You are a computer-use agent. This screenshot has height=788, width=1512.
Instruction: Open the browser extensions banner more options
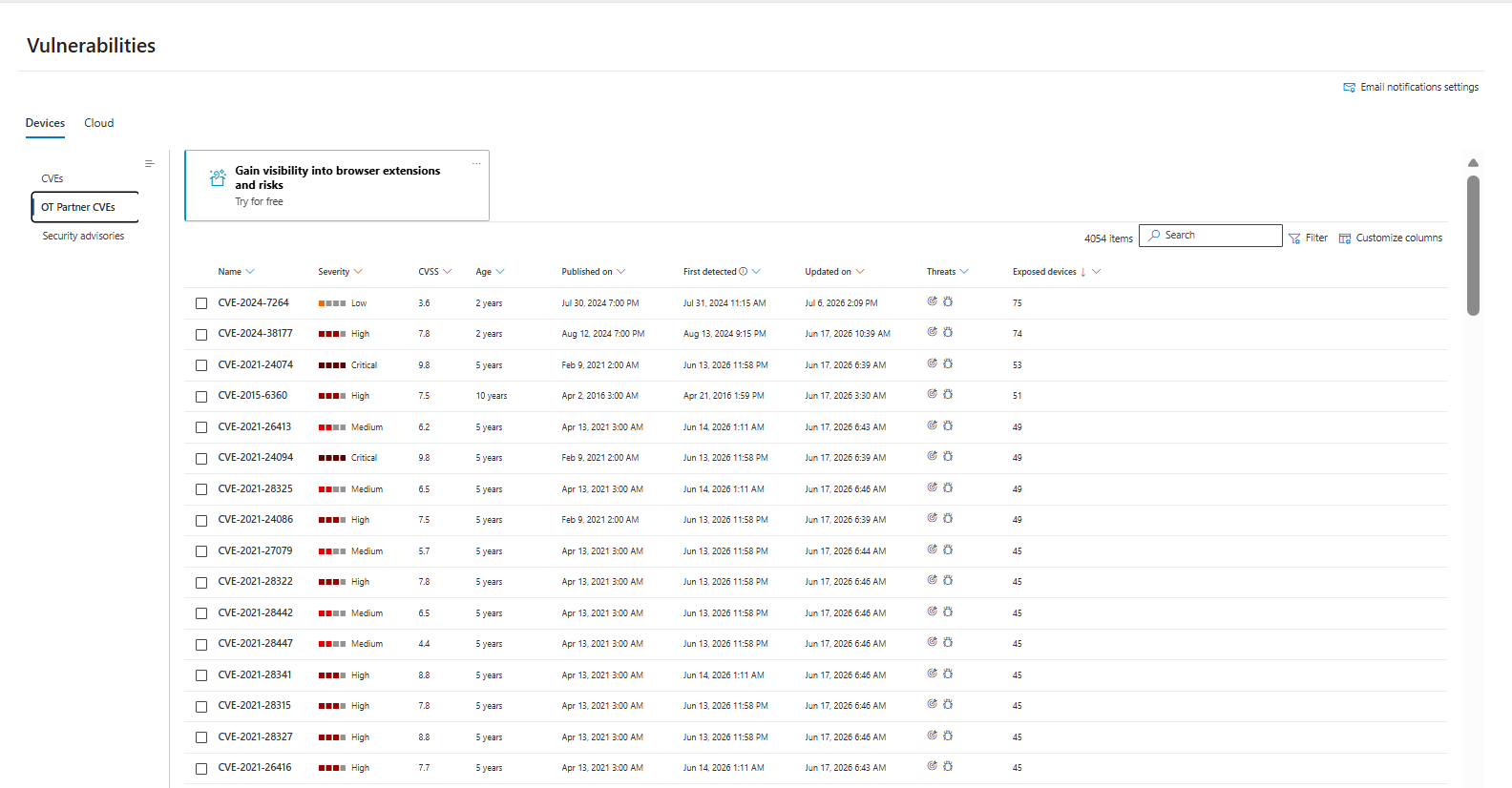click(476, 164)
